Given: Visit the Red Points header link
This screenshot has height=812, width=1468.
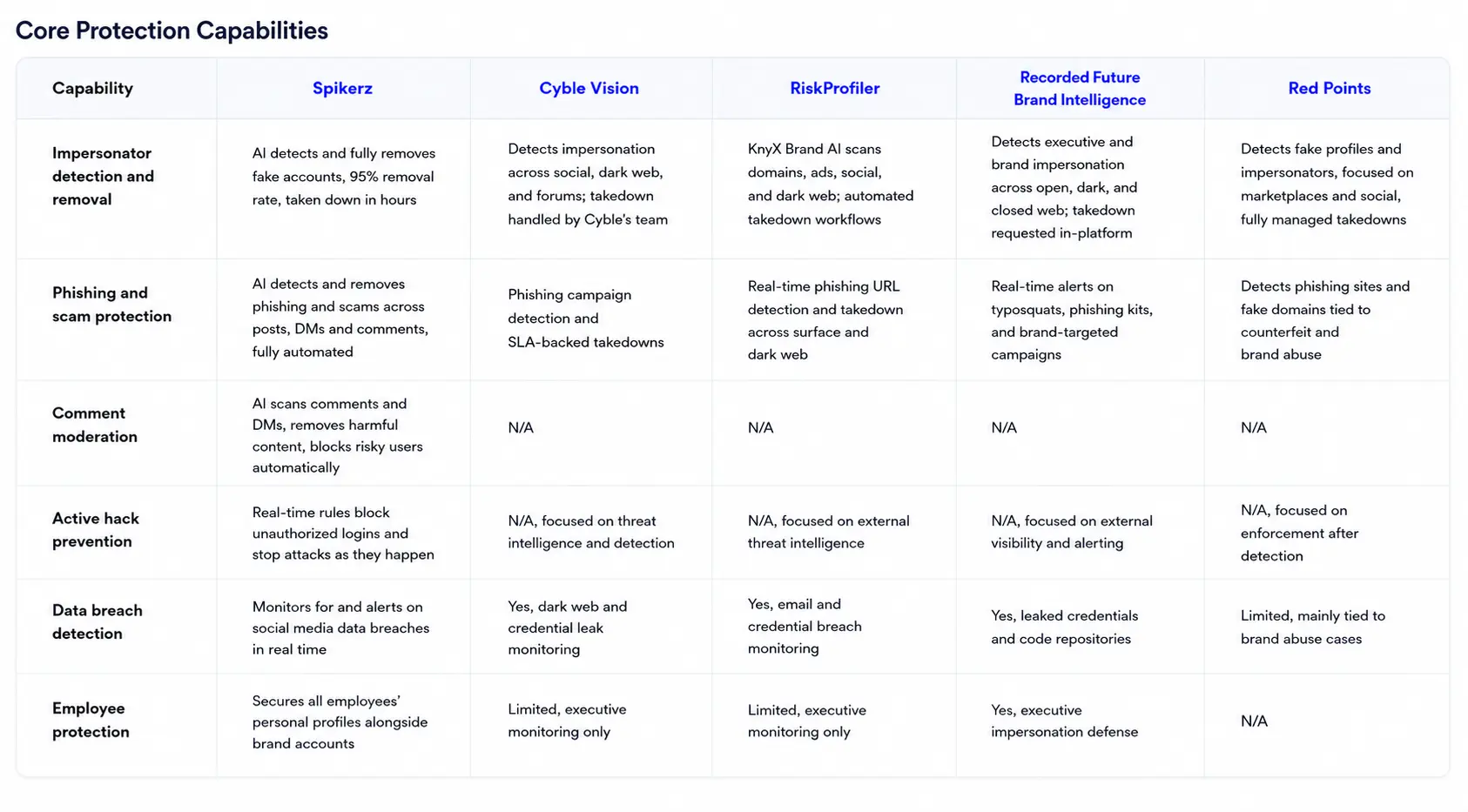Looking at the screenshot, I should point(1329,88).
